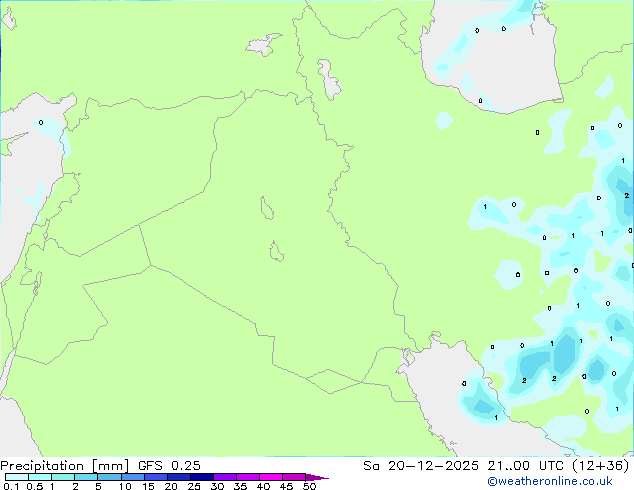The width and height of the screenshot is (634, 490).
Task: Select the 15–20 mm legend swatch
Action: click(x=155, y=477)
